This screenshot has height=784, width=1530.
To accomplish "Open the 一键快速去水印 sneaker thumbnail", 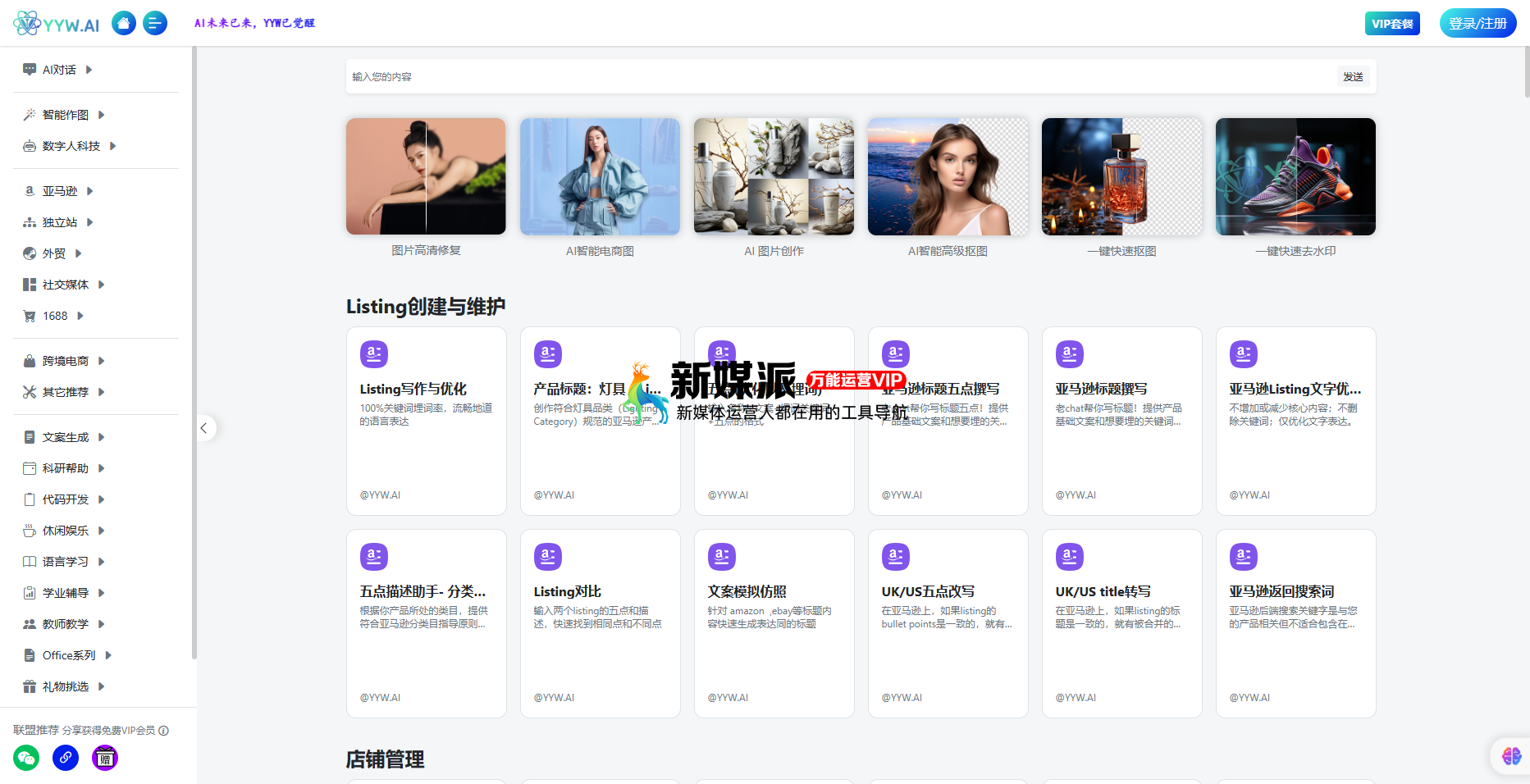I will tap(1295, 176).
